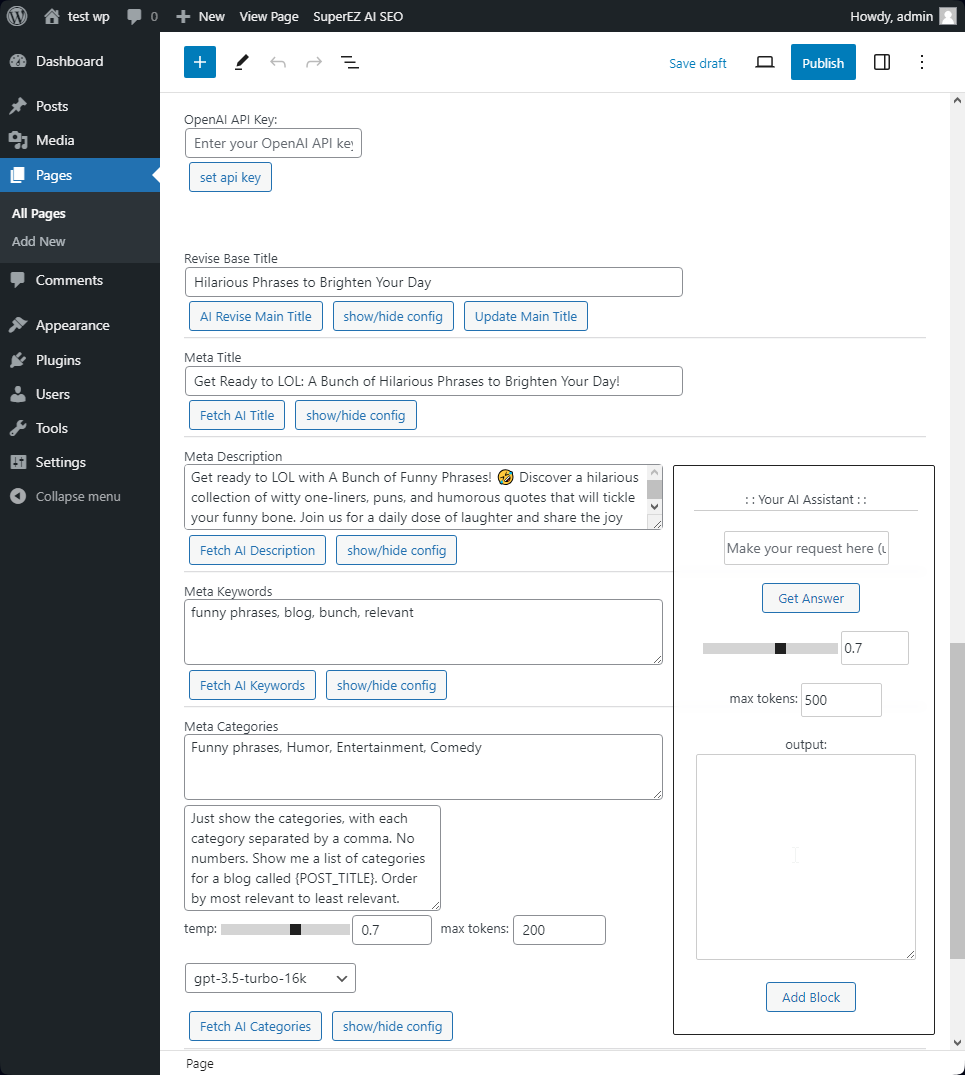Click the Appearance brush icon
The image size is (965, 1075).
(x=18, y=325)
